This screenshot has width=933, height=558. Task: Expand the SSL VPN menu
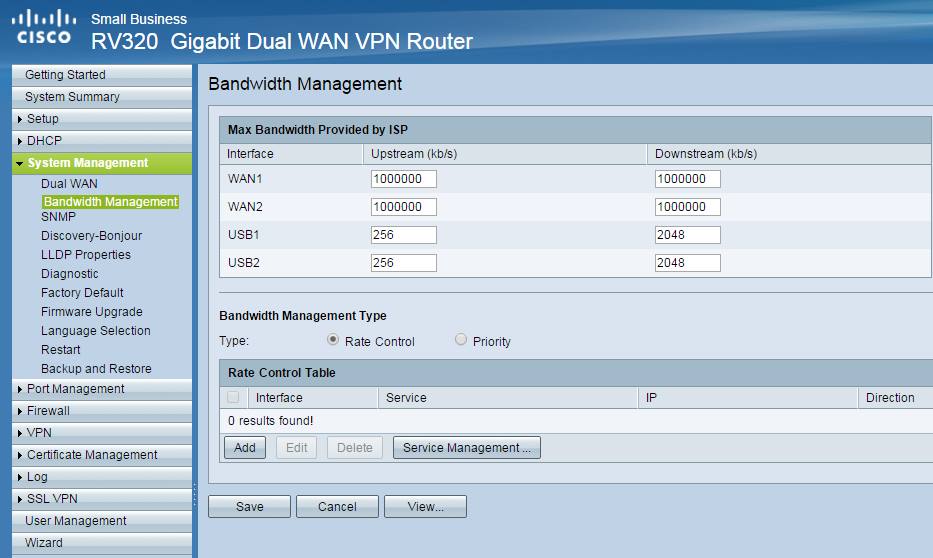pos(102,499)
